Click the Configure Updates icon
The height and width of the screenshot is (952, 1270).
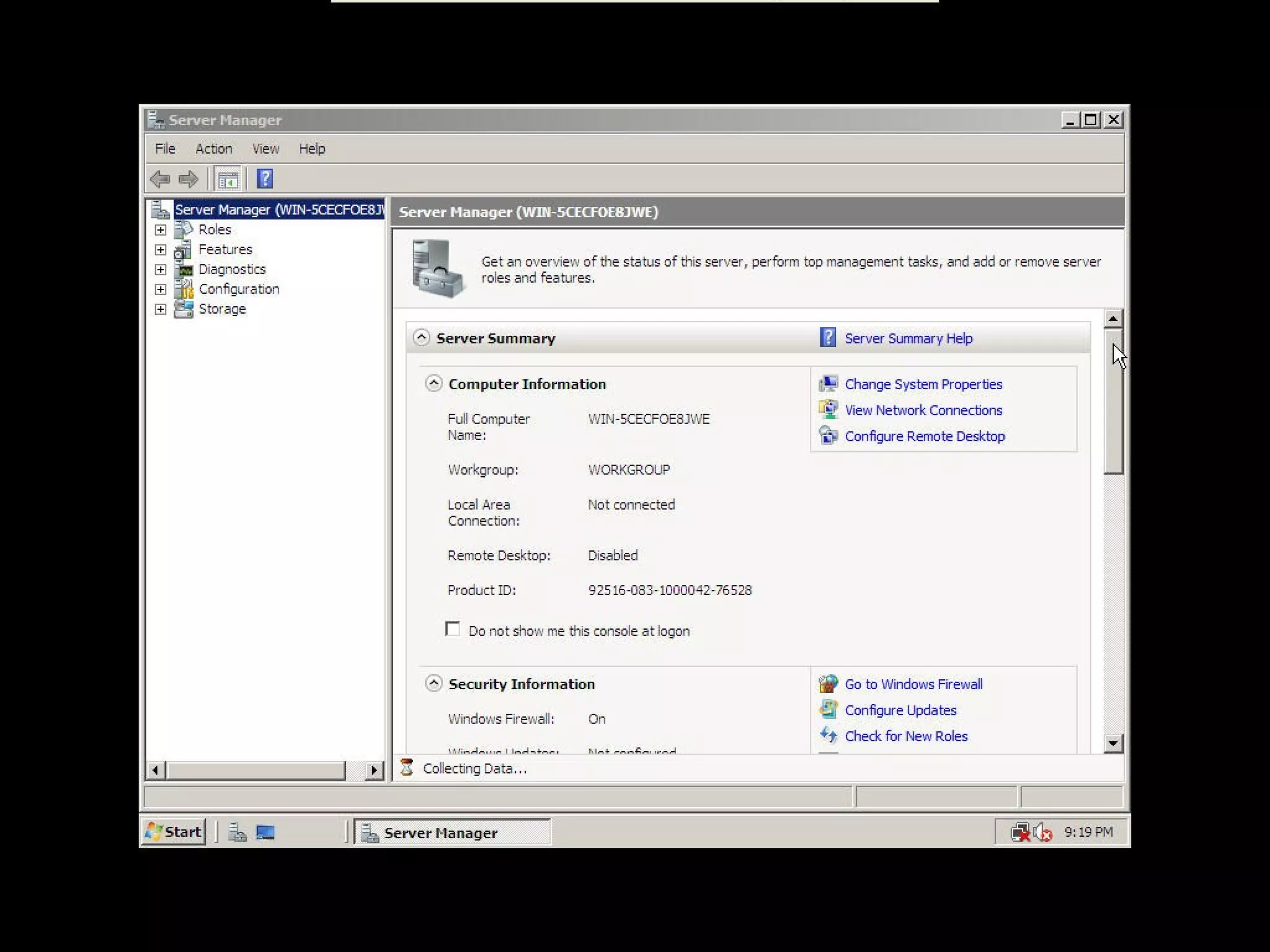click(828, 710)
